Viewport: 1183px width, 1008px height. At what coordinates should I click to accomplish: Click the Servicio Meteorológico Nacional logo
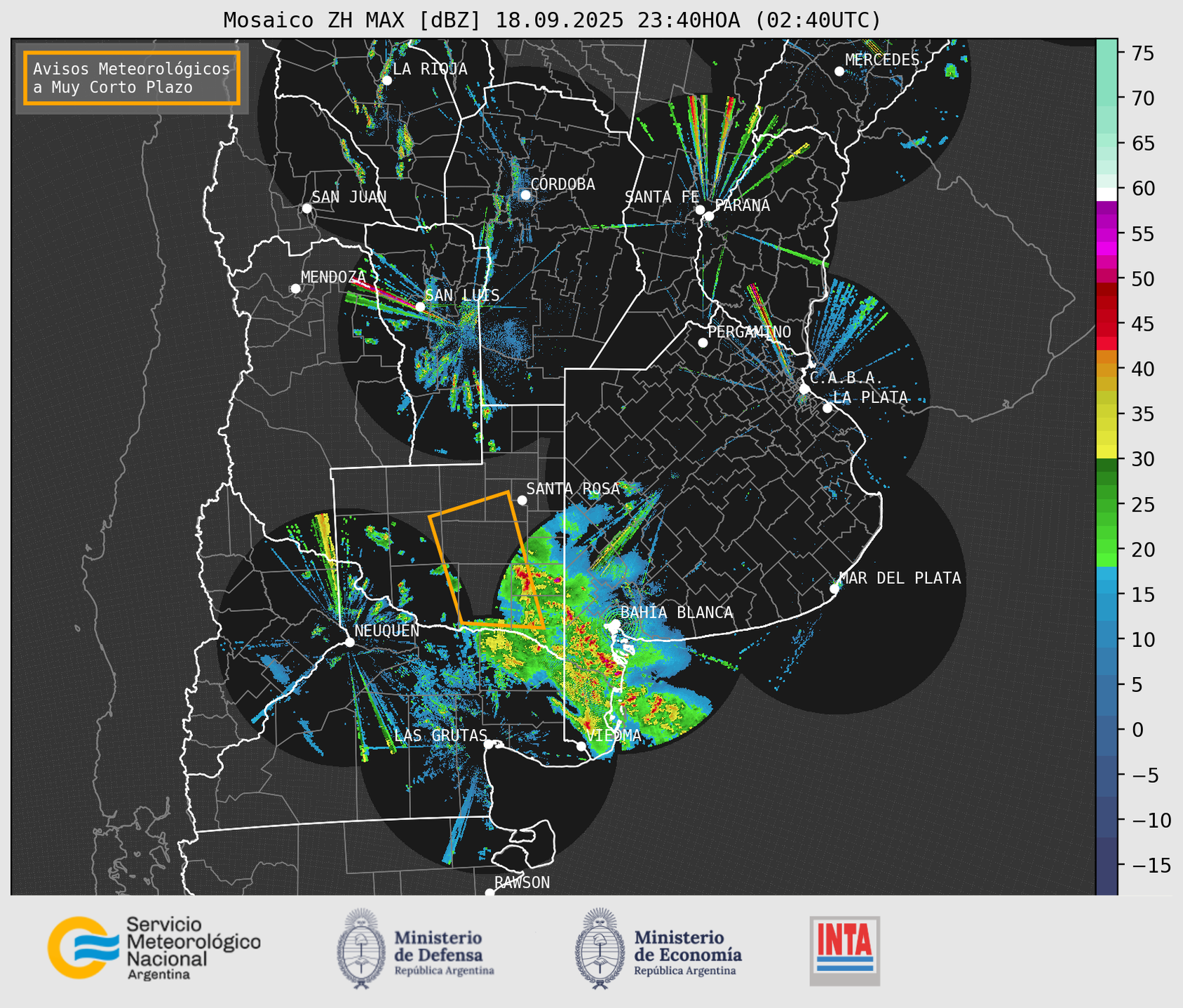(x=153, y=948)
